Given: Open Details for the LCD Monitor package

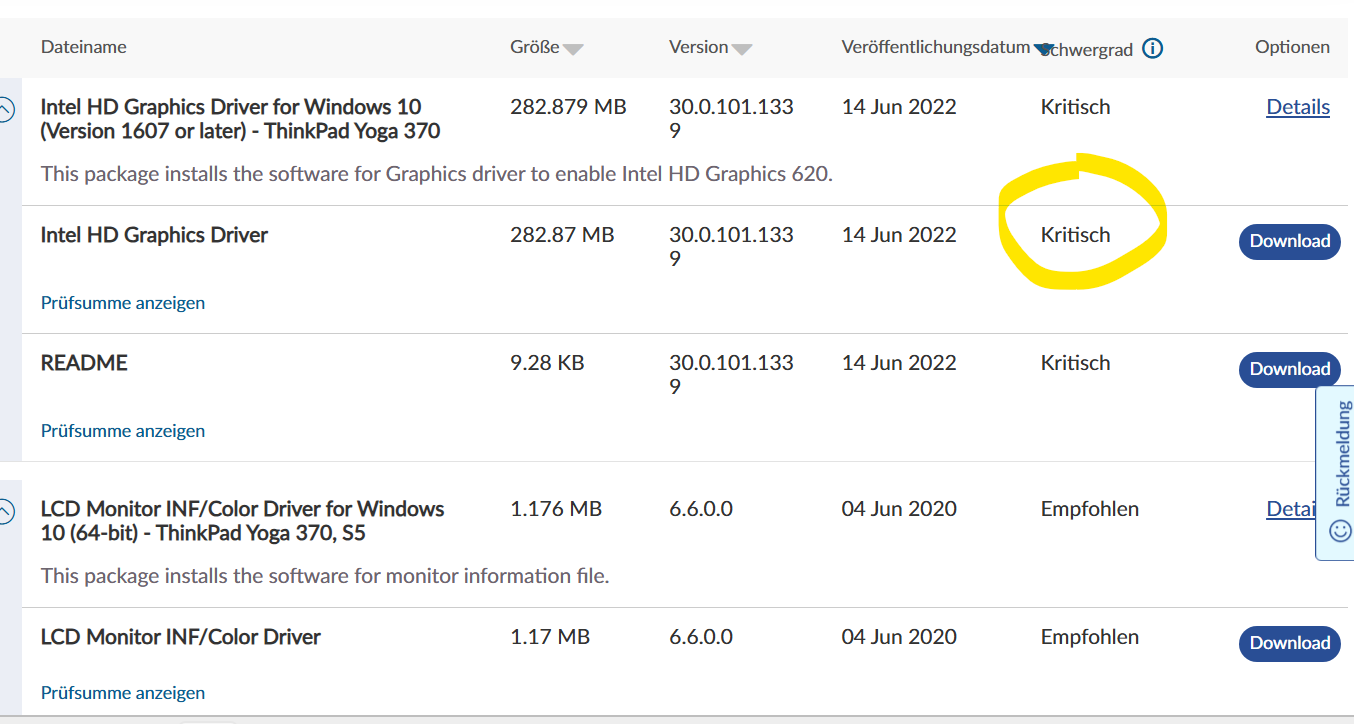Looking at the screenshot, I should click(x=1289, y=509).
